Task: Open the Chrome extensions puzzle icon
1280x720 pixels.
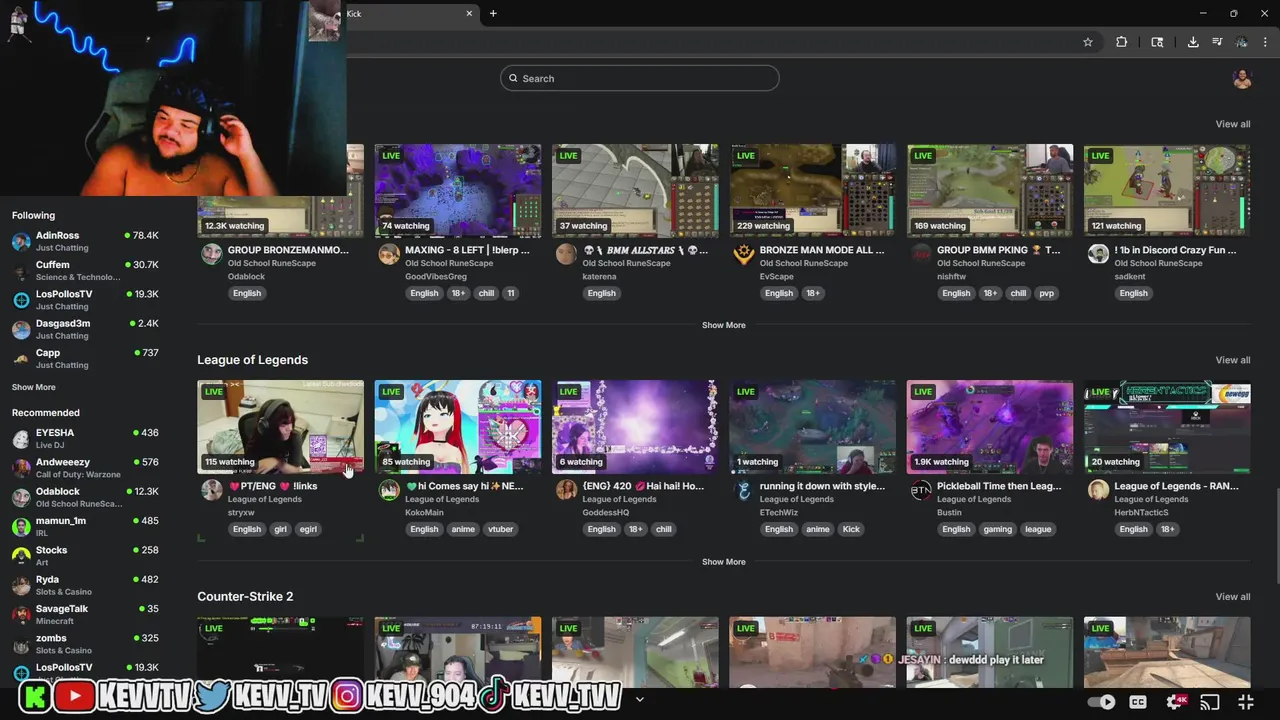Action: [1121, 42]
